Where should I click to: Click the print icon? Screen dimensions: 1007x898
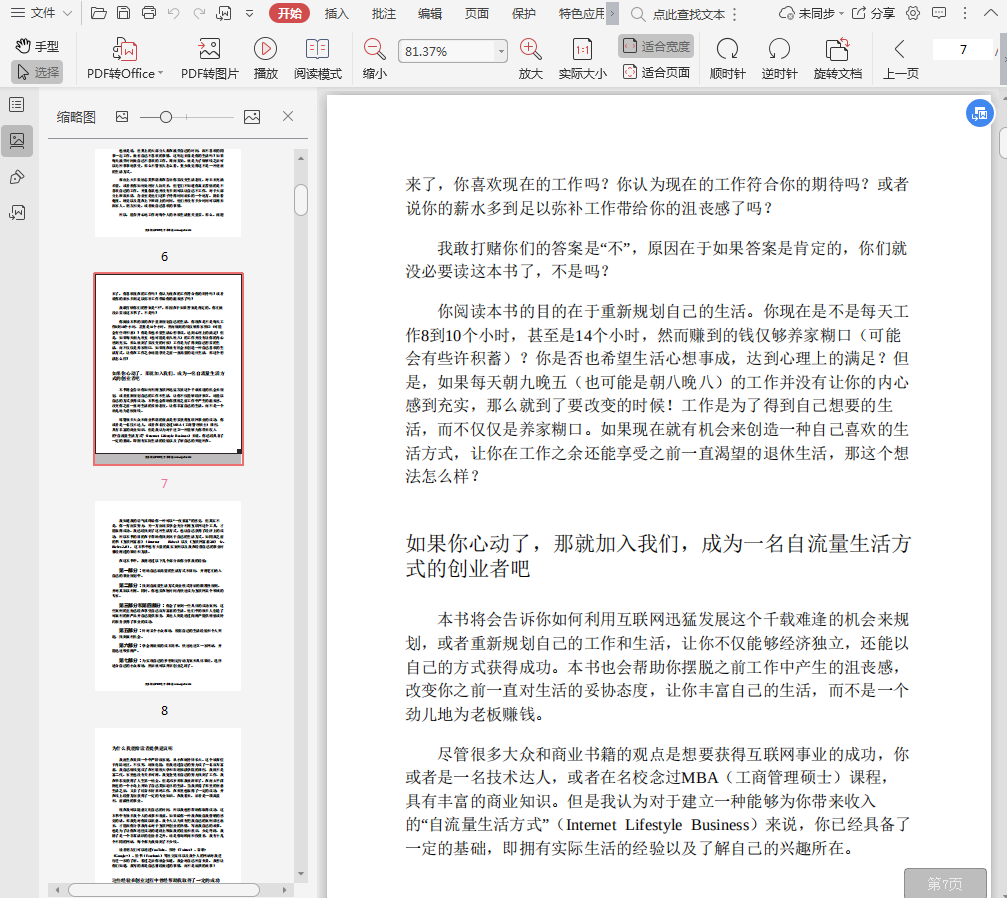coord(148,13)
